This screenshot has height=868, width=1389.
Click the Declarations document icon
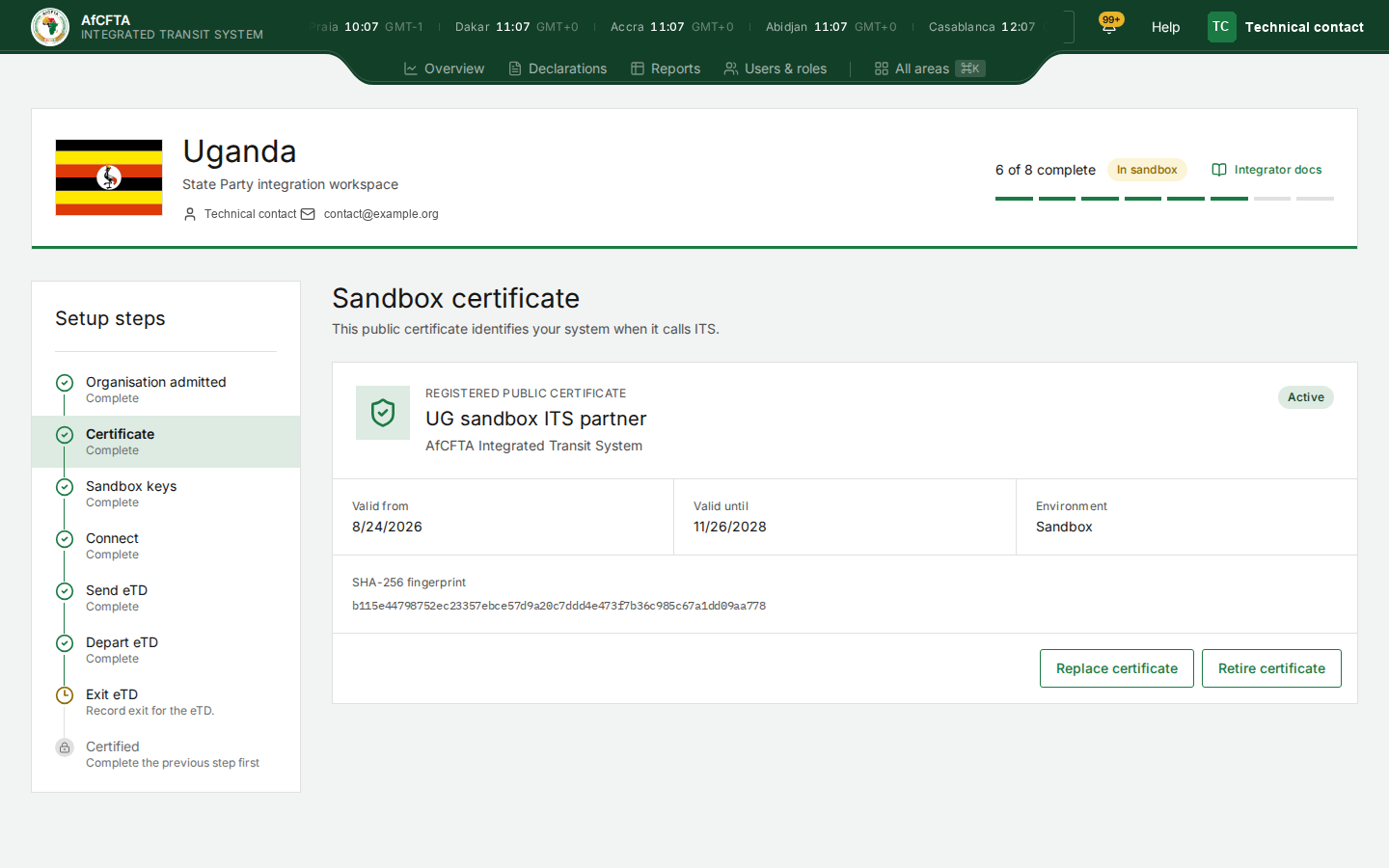tap(515, 68)
